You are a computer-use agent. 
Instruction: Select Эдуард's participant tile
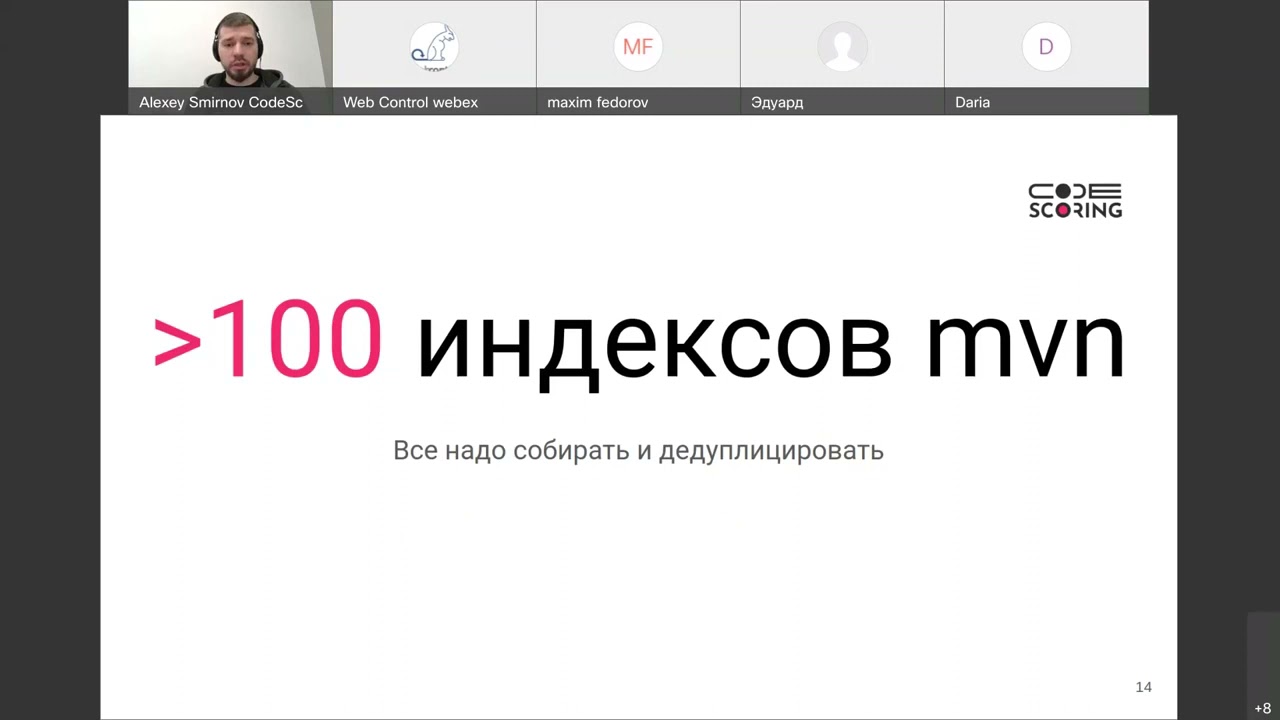coord(842,57)
